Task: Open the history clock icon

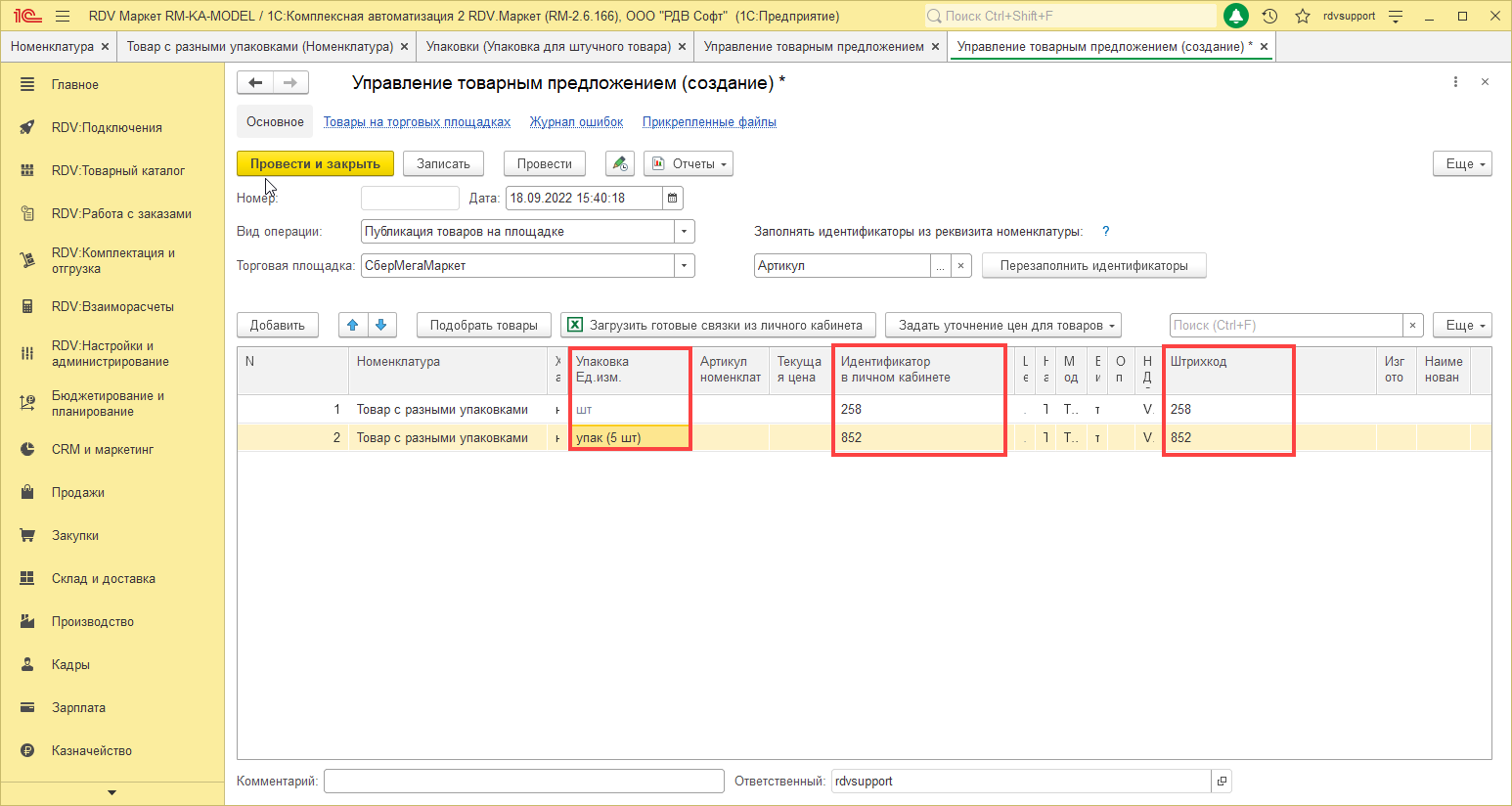Action: [1269, 16]
